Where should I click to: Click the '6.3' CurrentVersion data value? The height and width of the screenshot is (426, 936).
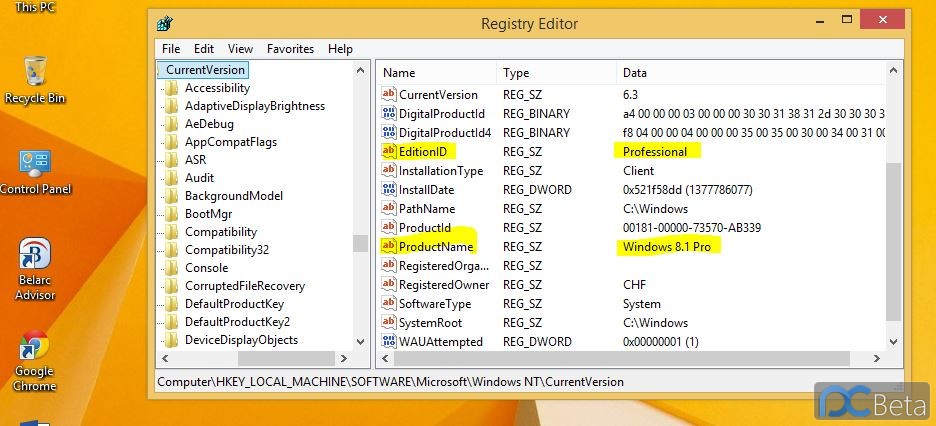(x=631, y=94)
